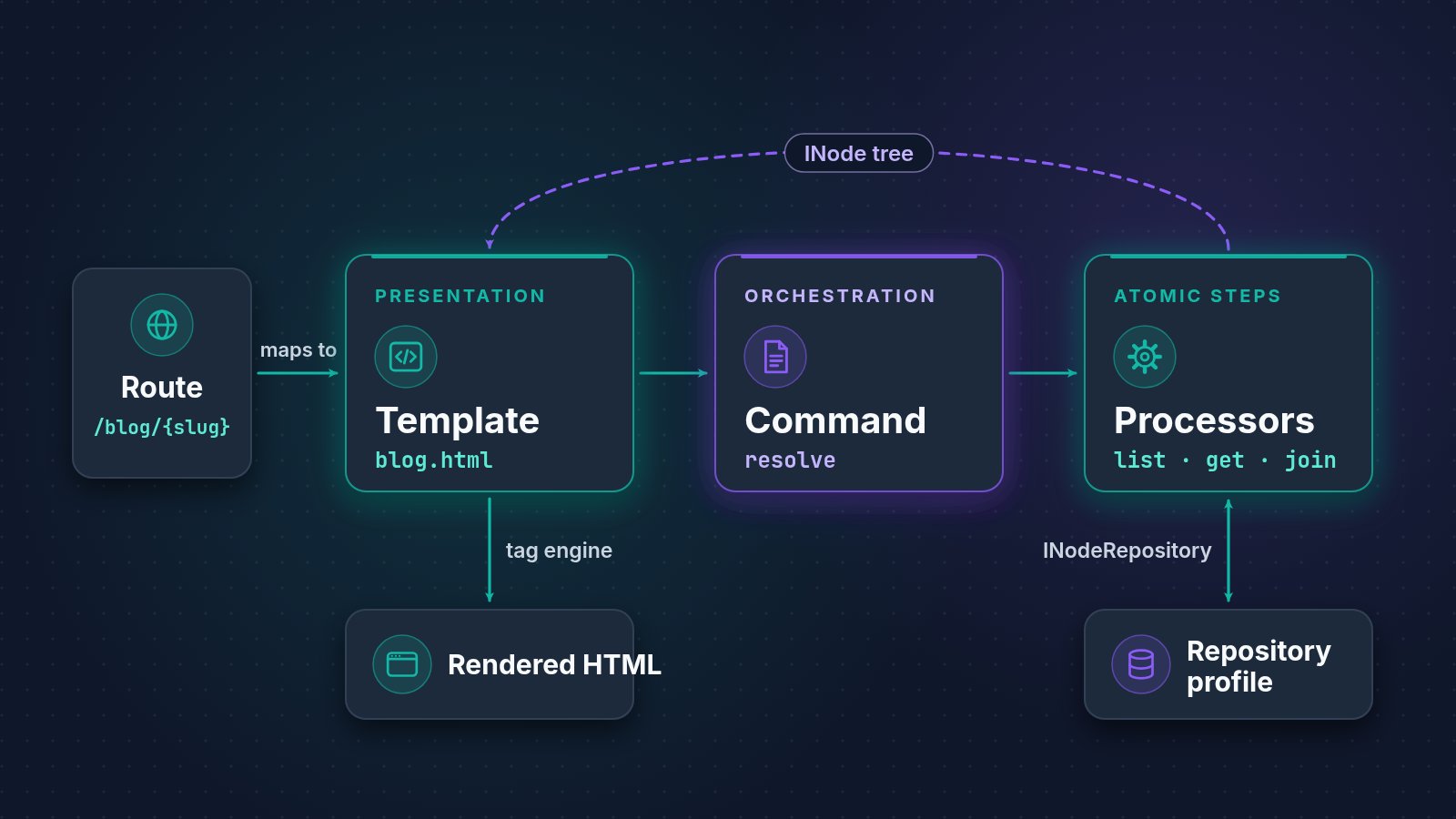Click the browser window icon beside Rendered HTML
This screenshot has height=819, width=1456.
coord(402,664)
